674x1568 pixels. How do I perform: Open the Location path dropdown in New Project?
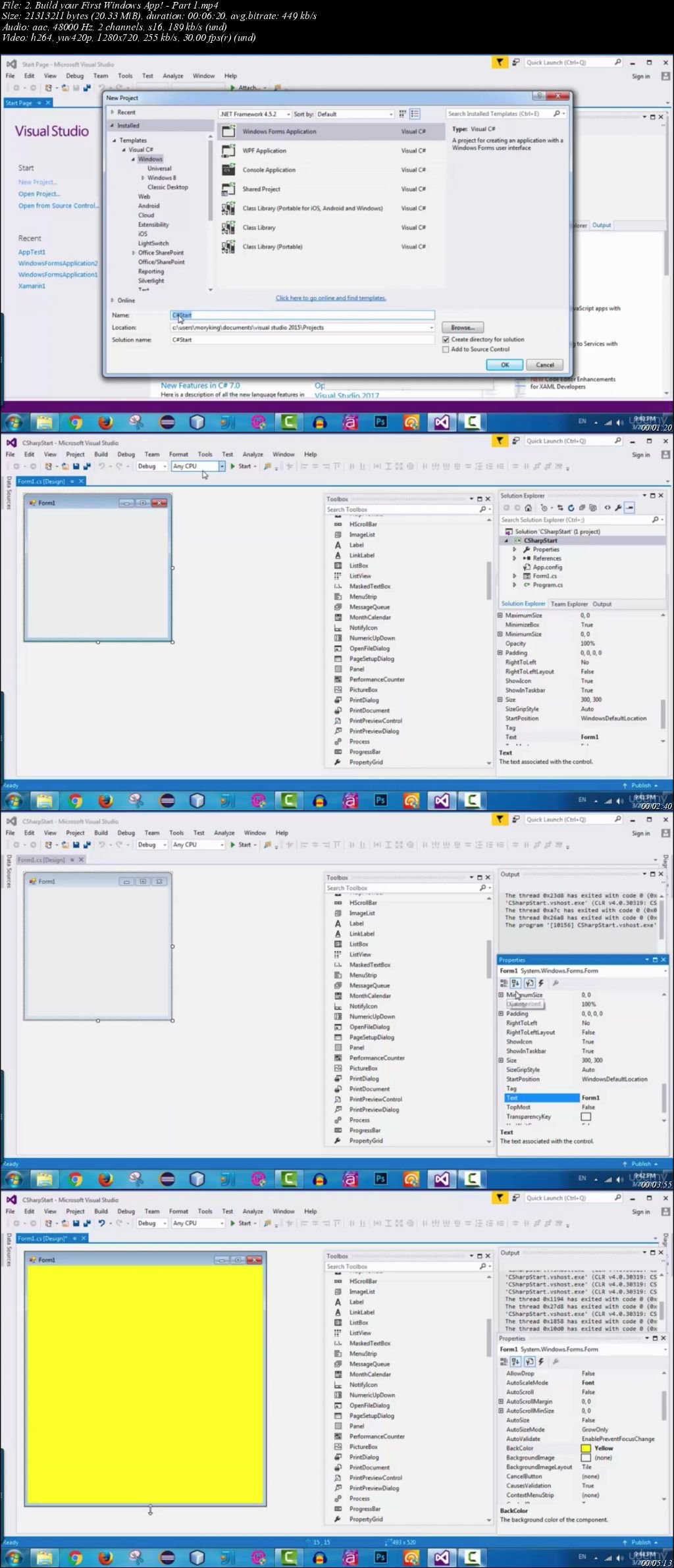click(x=432, y=328)
